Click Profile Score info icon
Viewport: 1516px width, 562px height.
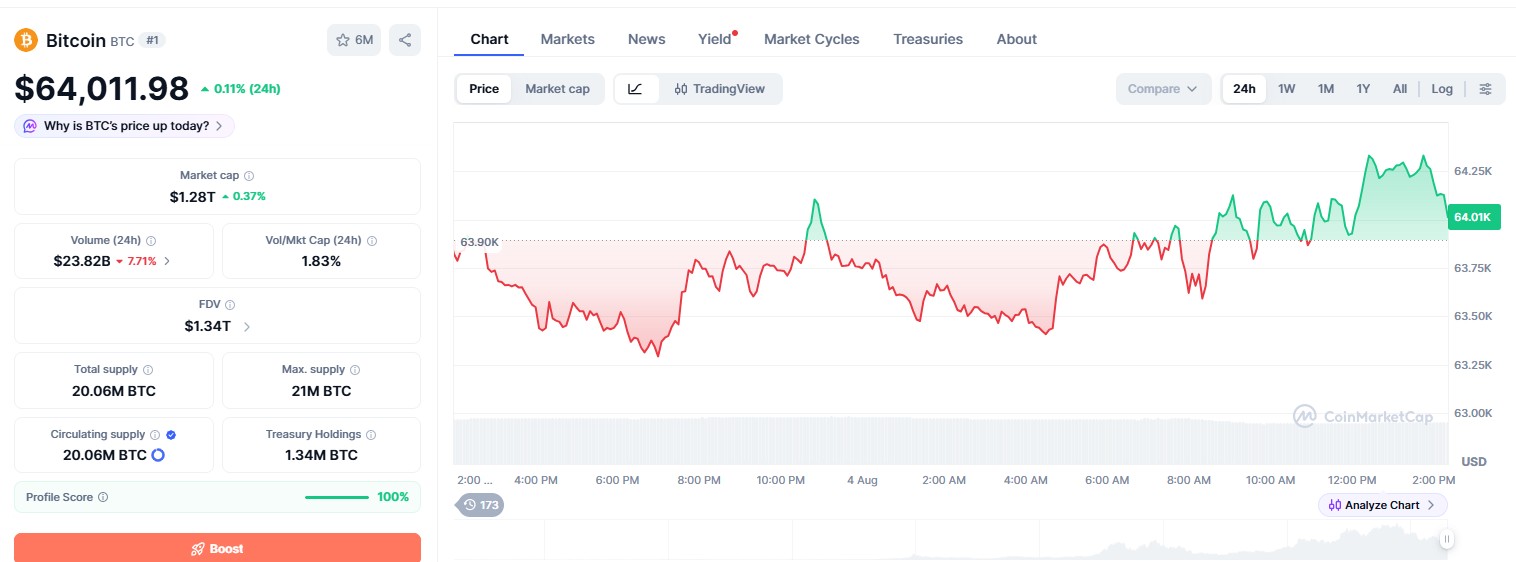(x=103, y=497)
